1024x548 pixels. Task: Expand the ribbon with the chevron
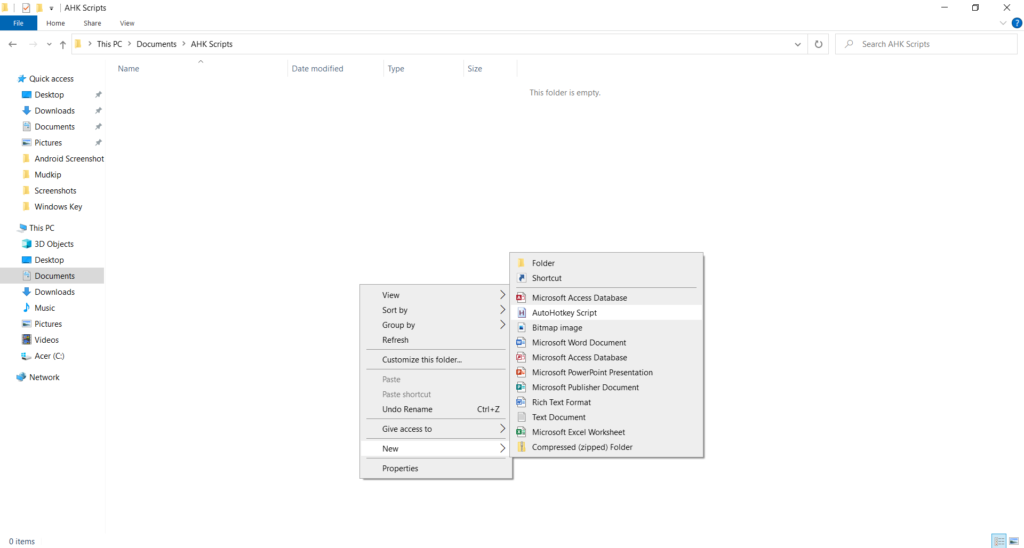(x=1004, y=23)
